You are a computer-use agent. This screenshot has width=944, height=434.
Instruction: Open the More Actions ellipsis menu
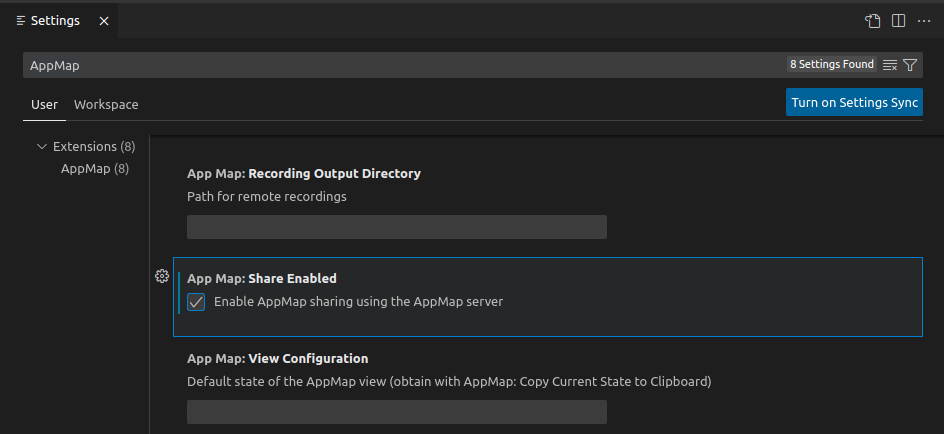924,21
